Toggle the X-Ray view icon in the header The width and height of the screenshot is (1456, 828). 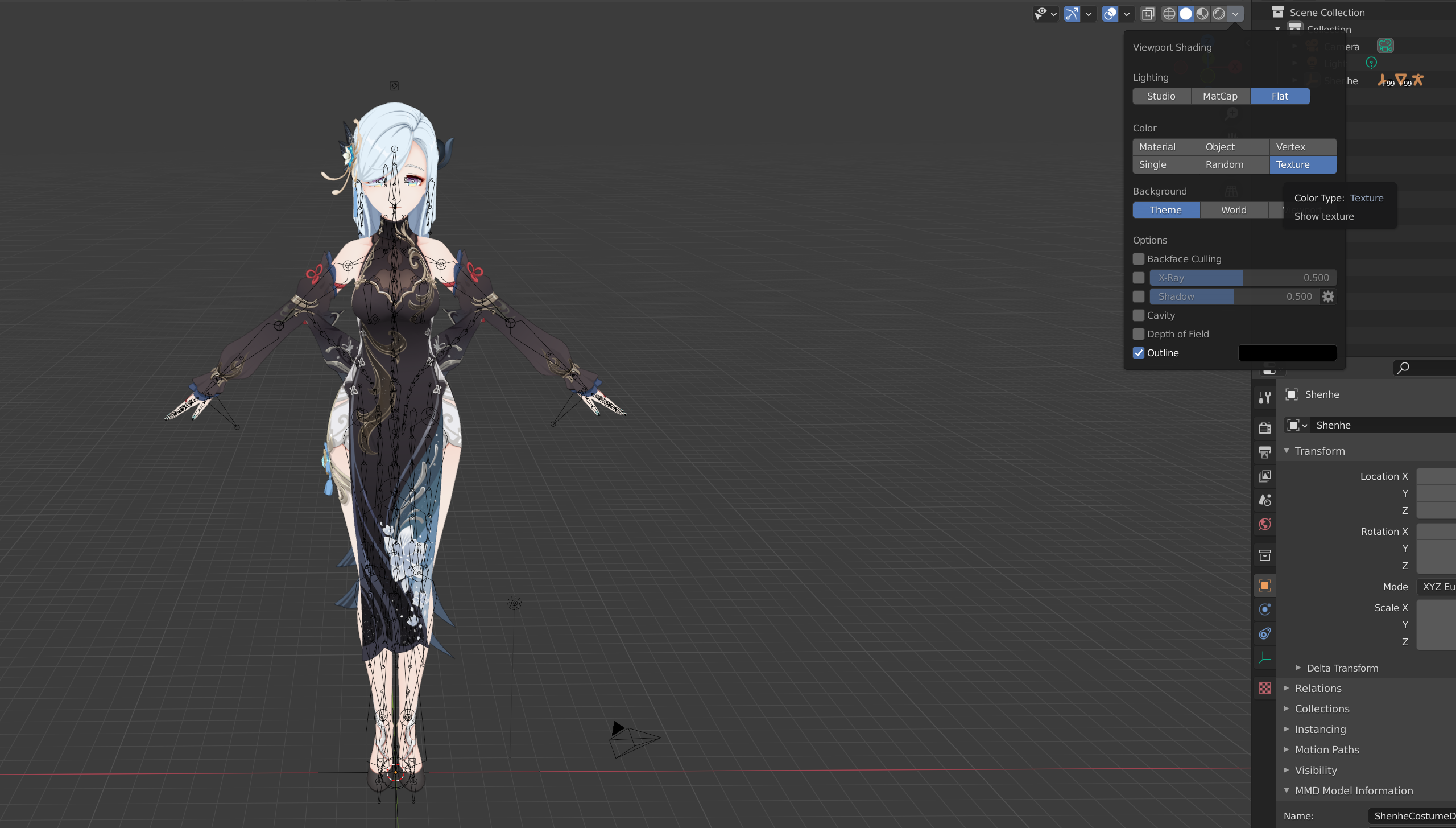(1148, 14)
